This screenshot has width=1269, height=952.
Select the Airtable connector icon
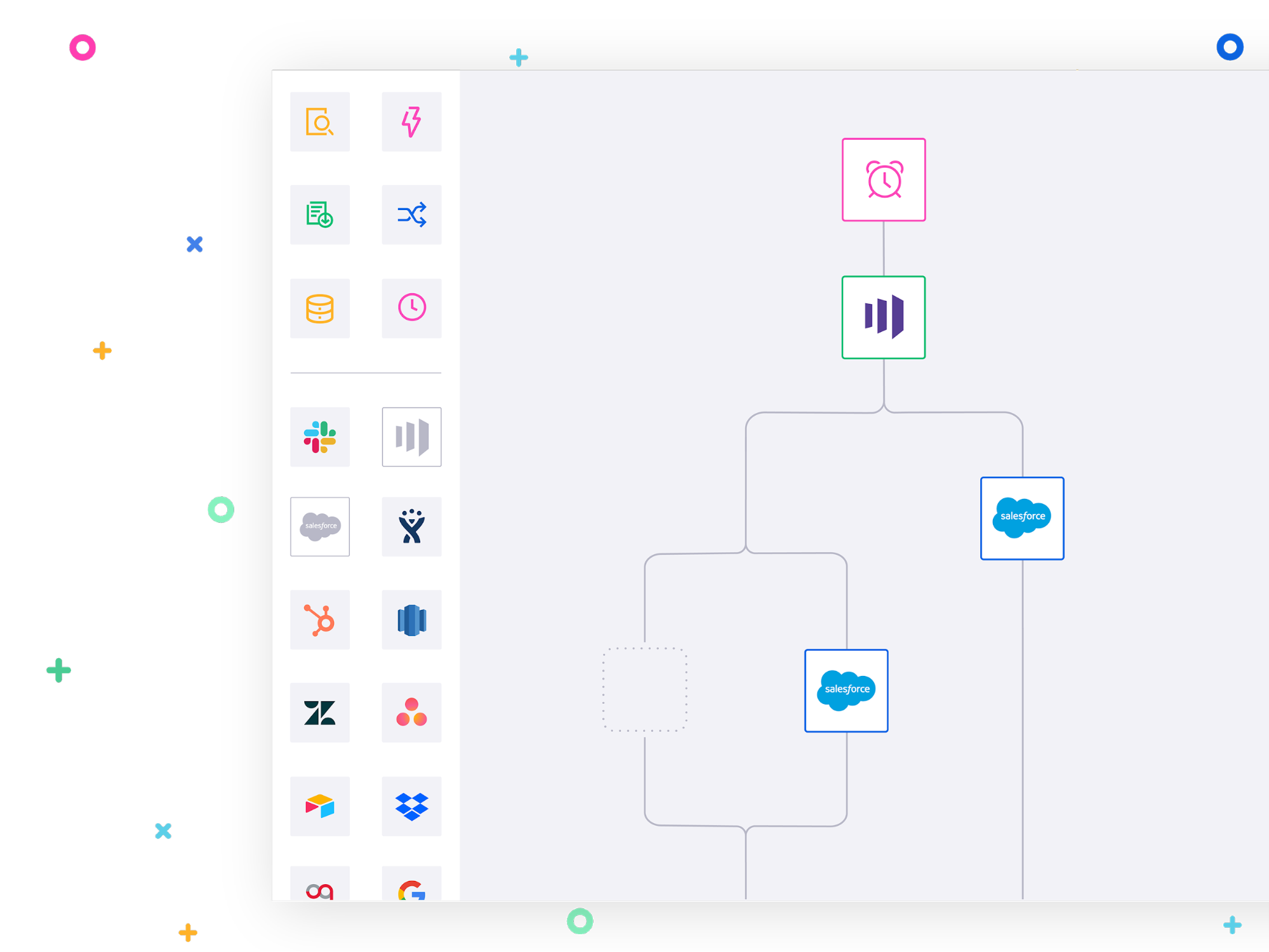coord(319,806)
